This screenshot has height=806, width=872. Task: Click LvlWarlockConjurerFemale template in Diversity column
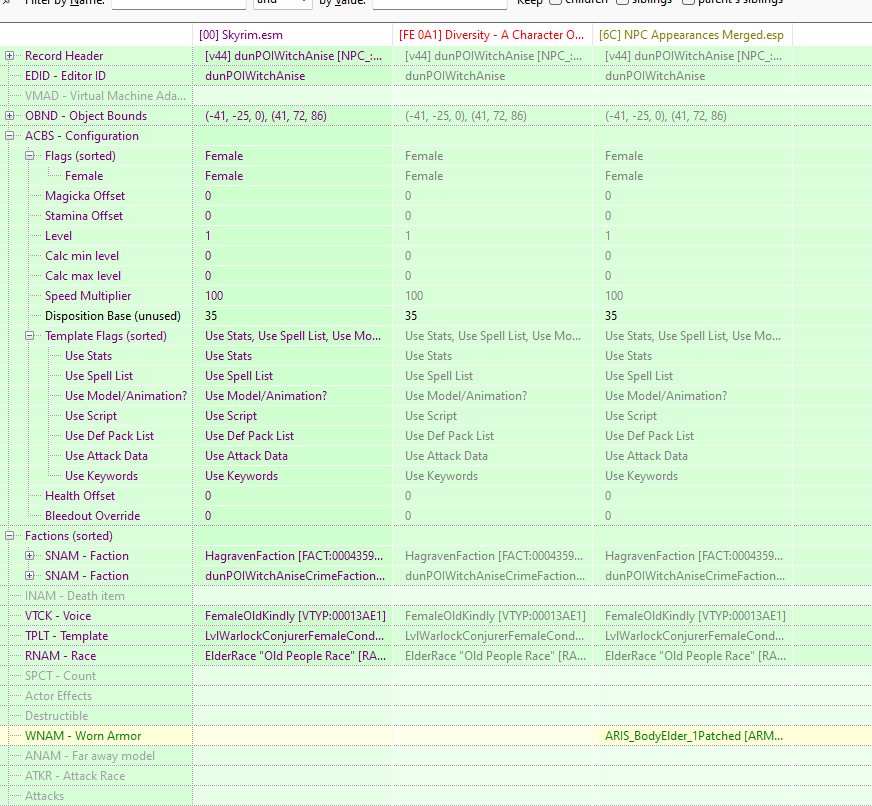pyautogui.click(x=492, y=636)
